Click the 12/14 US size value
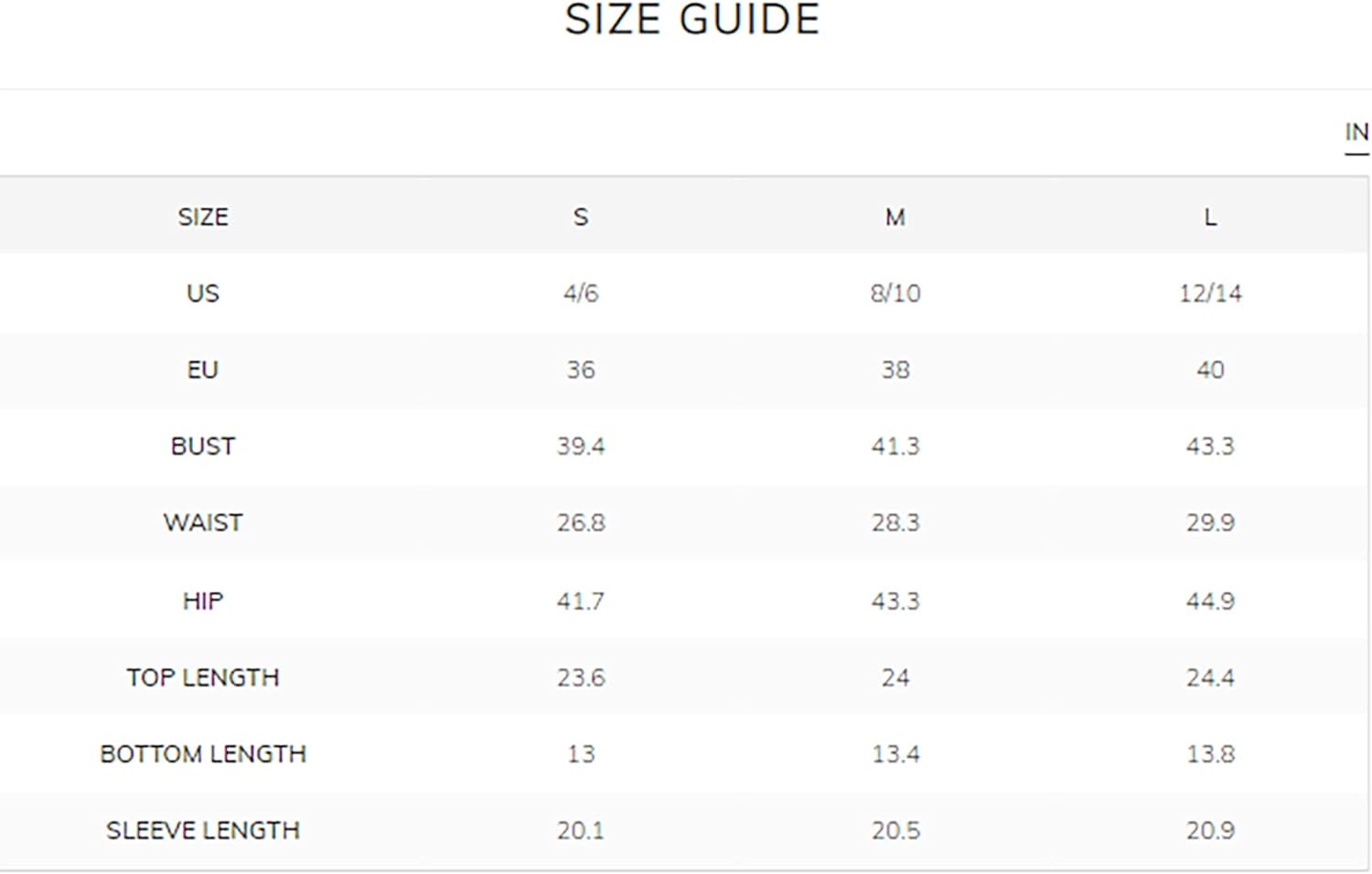Screen dimensions: 1372x874 (x=1210, y=293)
